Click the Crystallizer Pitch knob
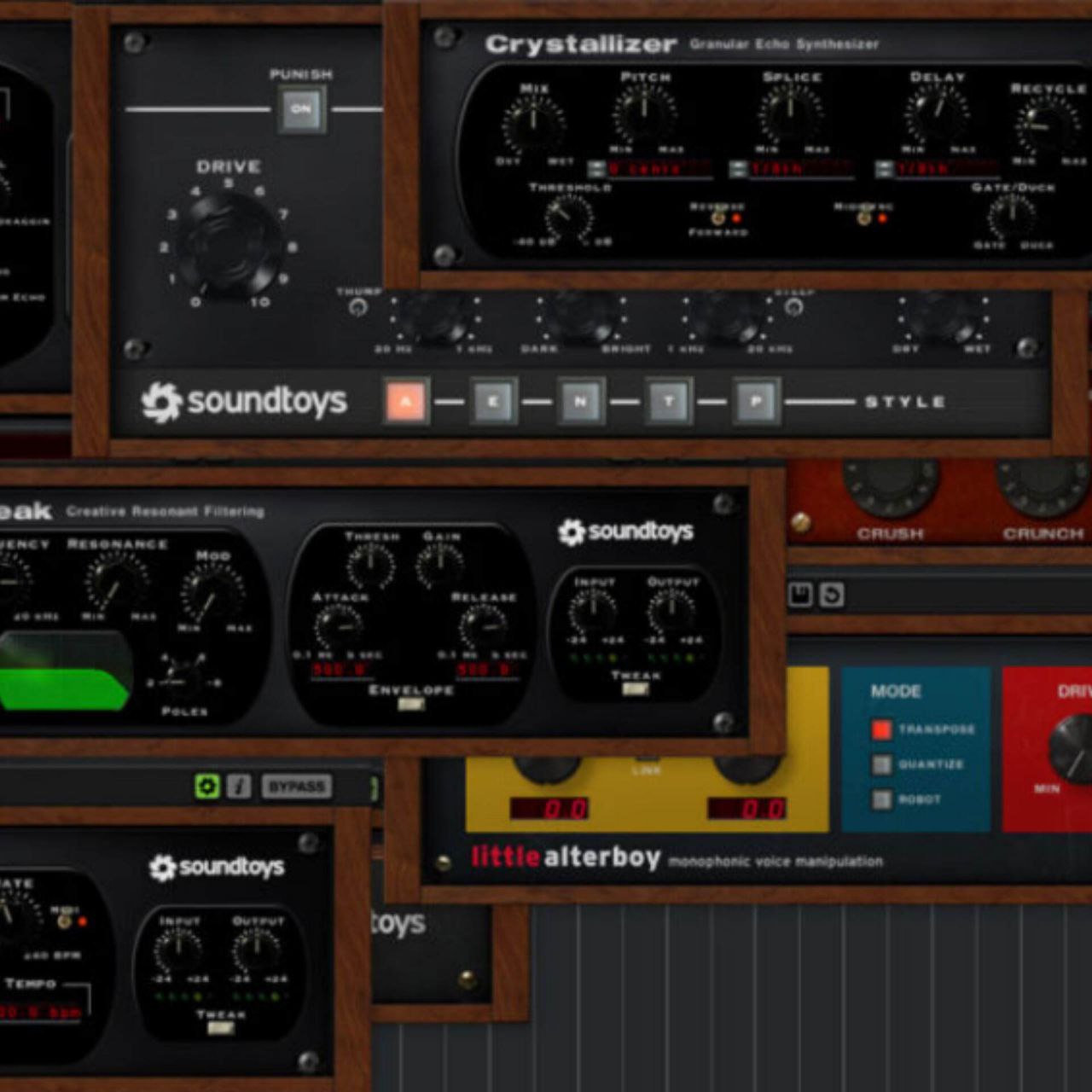The width and height of the screenshot is (1092, 1092). [643, 115]
